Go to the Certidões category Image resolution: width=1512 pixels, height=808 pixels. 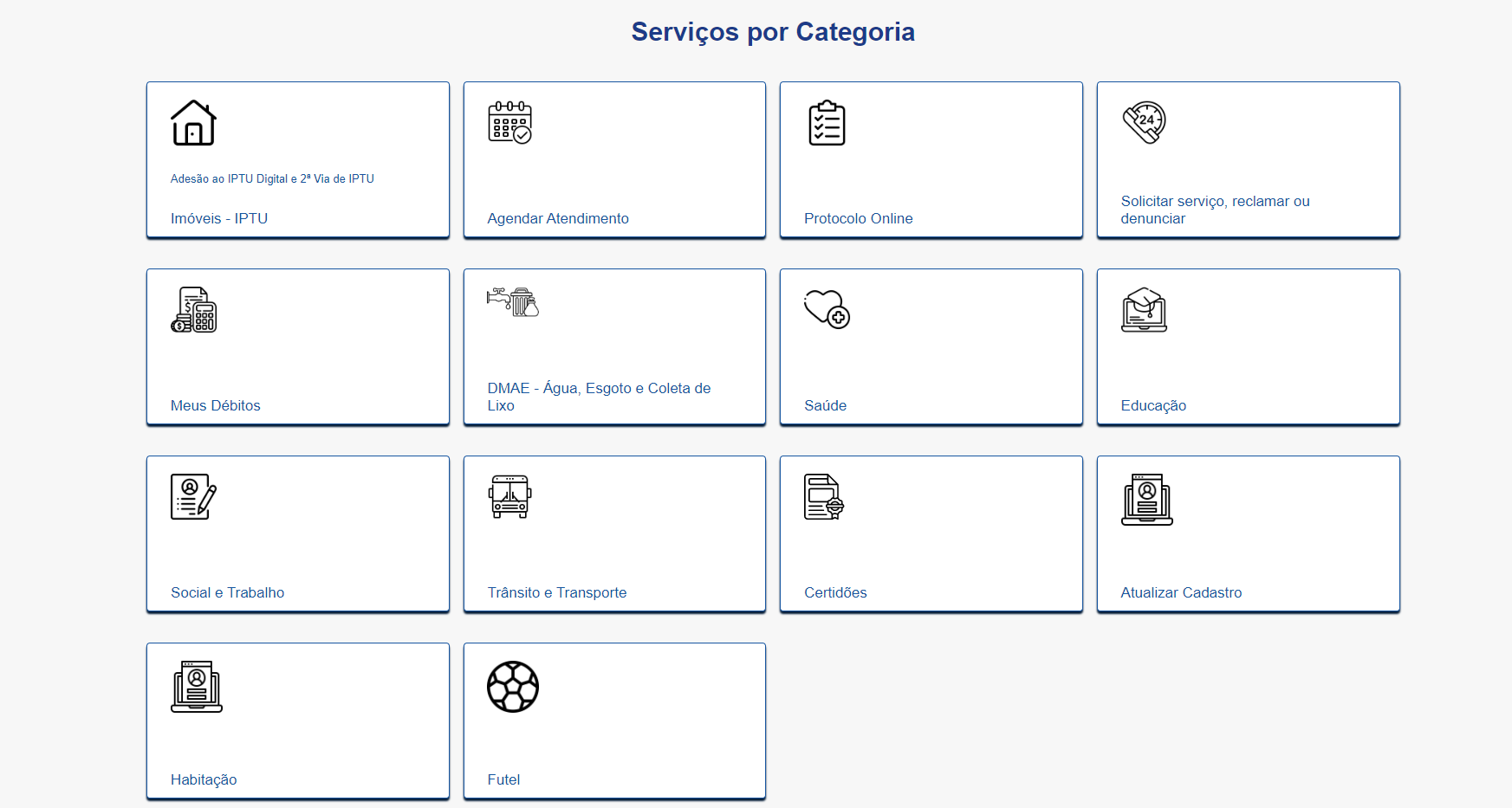coord(835,592)
